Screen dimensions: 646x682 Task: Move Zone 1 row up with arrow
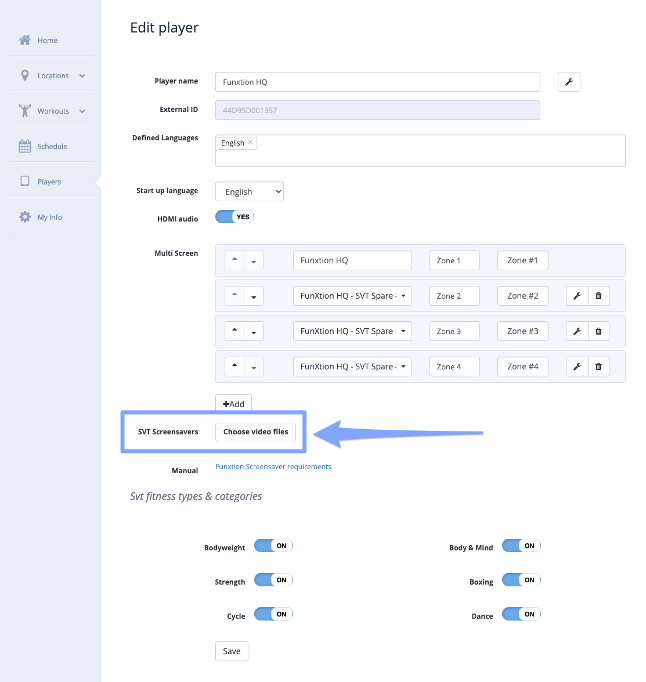(x=234, y=260)
